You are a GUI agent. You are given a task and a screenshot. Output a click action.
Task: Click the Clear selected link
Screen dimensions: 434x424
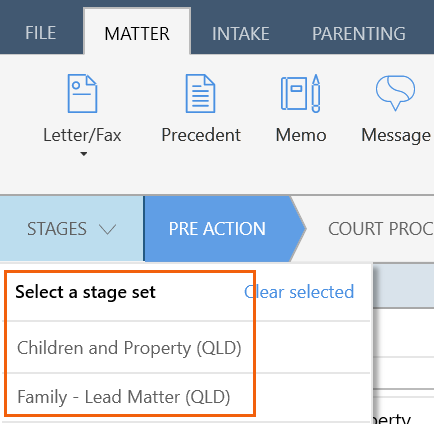(299, 292)
